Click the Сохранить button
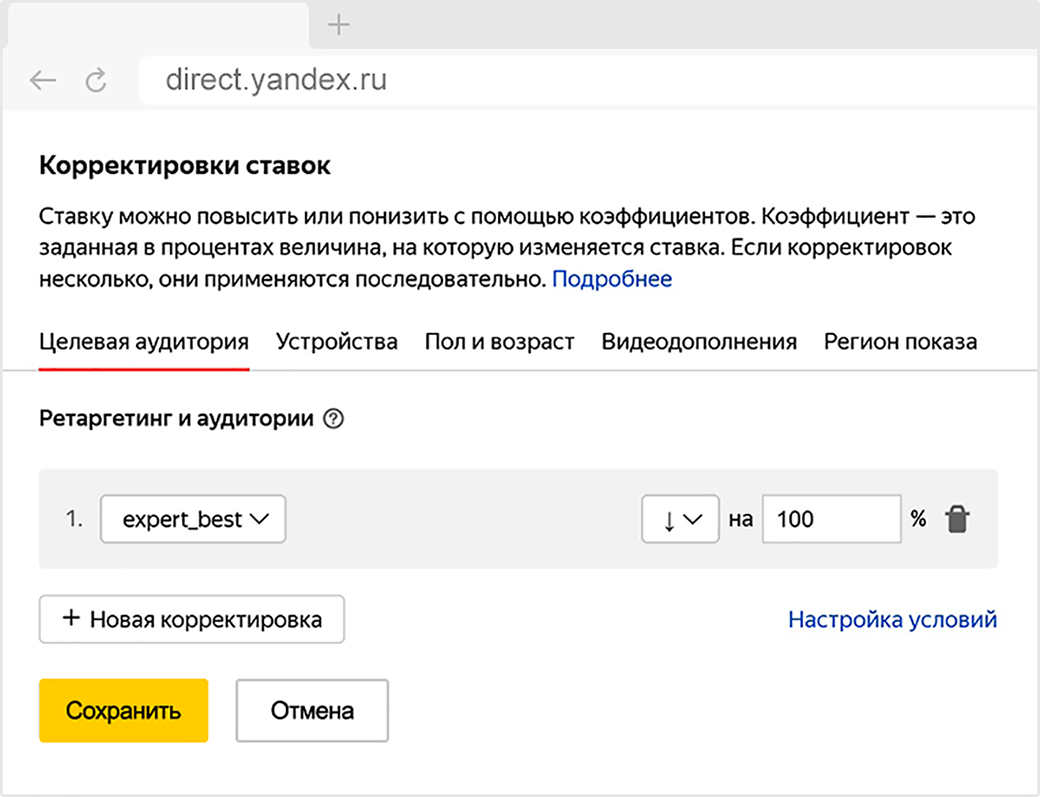This screenshot has height=797, width=1040. point(123,711)
